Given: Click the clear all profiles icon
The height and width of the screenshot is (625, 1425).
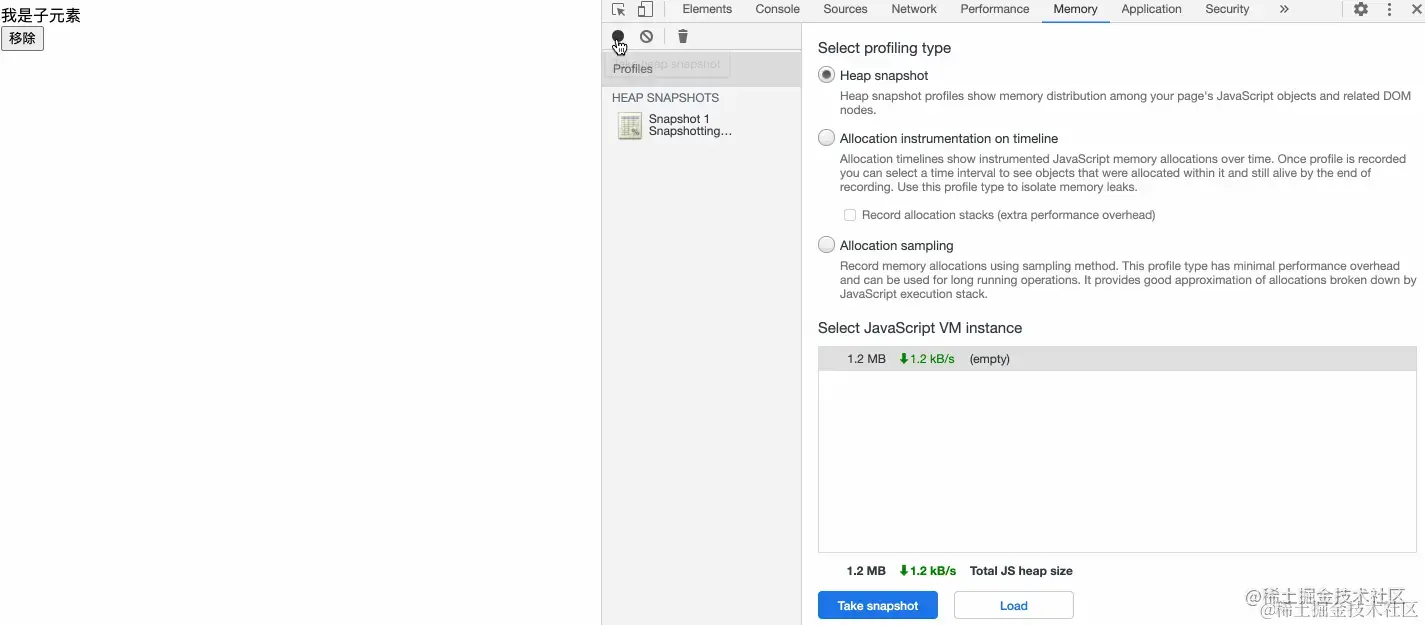Looking at the screenshot, I should [x=647, y=36].
